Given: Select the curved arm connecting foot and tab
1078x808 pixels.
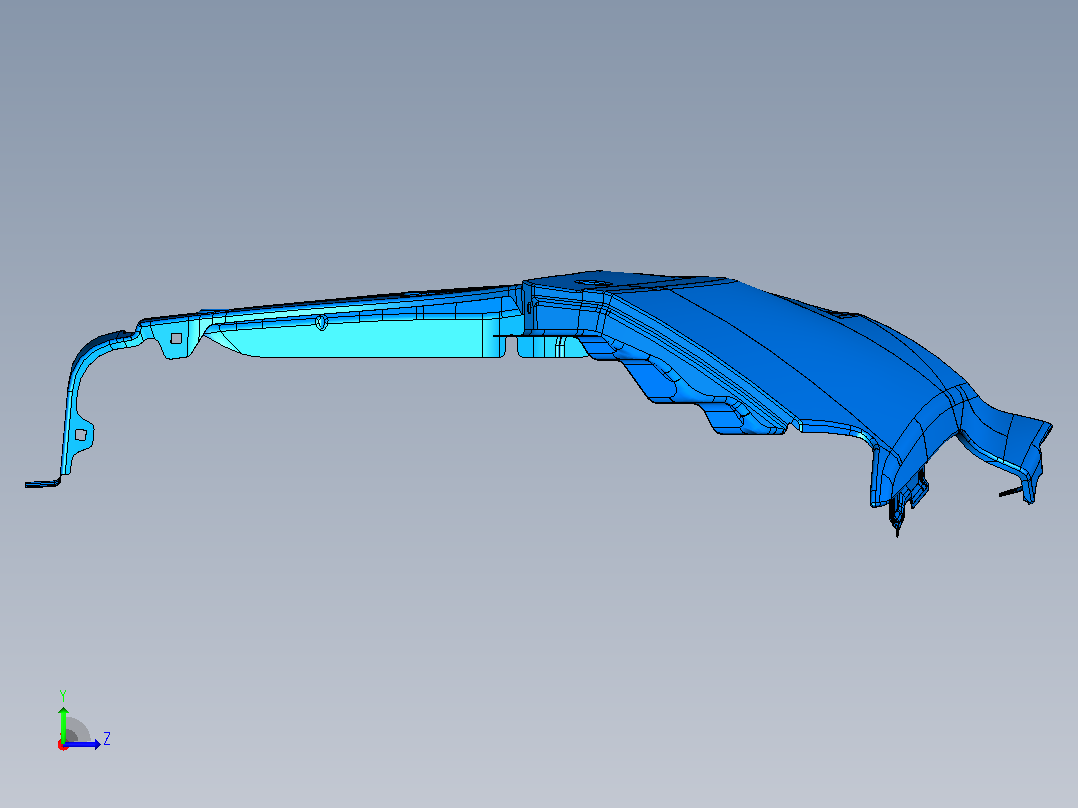Looking at the screenshot, I should tap(82, 399).
